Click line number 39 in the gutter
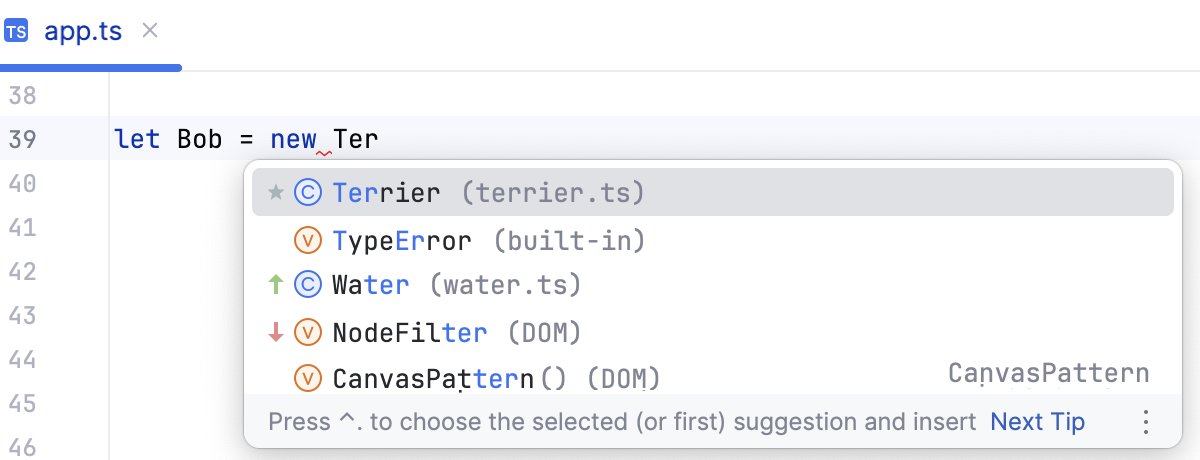Image resolution: width=1200 pixels, height=460 pixels. tap(22, 139)
